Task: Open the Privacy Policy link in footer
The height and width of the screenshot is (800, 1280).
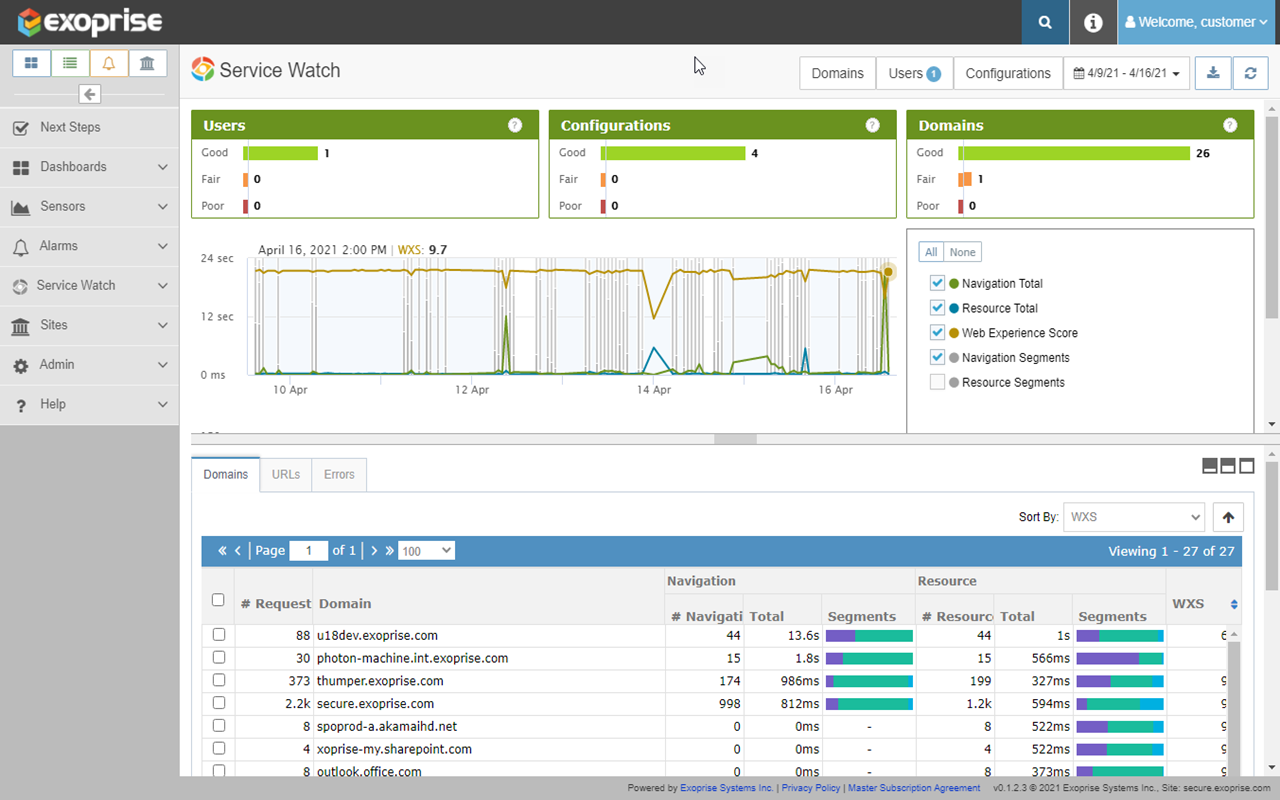Action: coord(810,788)
